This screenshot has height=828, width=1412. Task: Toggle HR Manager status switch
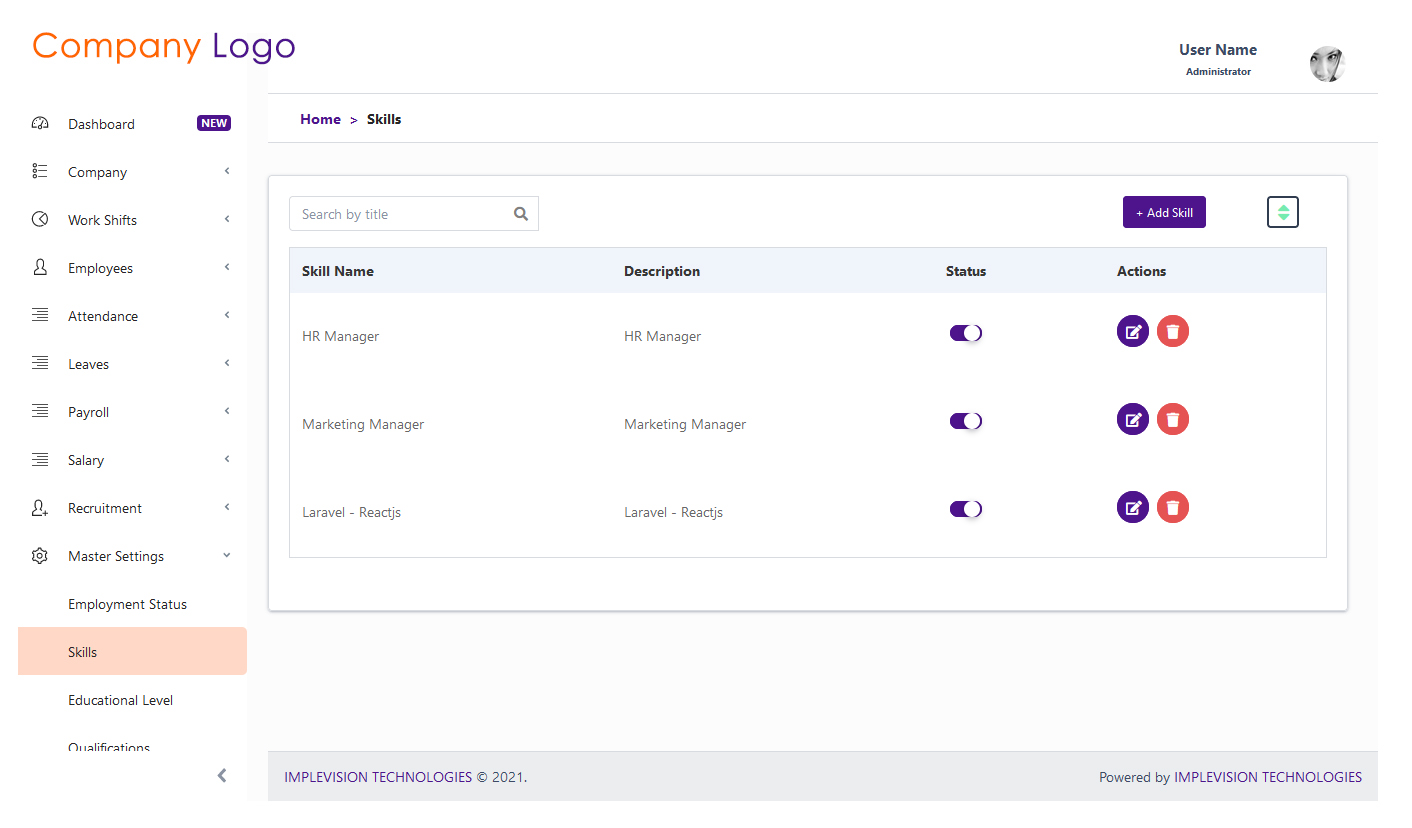[966, 333]
